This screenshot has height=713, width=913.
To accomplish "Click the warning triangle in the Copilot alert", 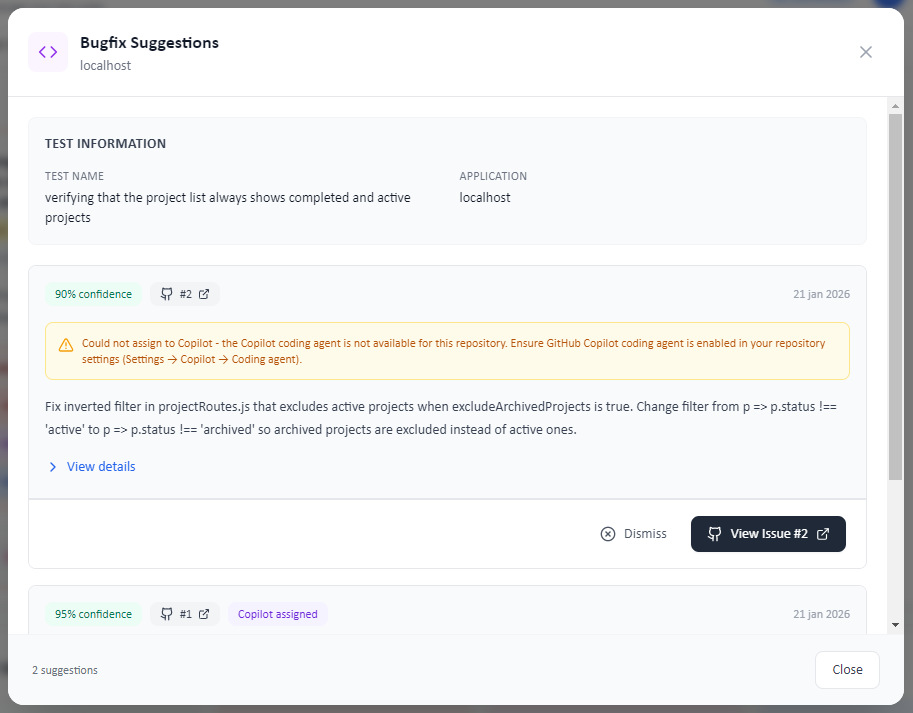I will click(x=66, y=345).
